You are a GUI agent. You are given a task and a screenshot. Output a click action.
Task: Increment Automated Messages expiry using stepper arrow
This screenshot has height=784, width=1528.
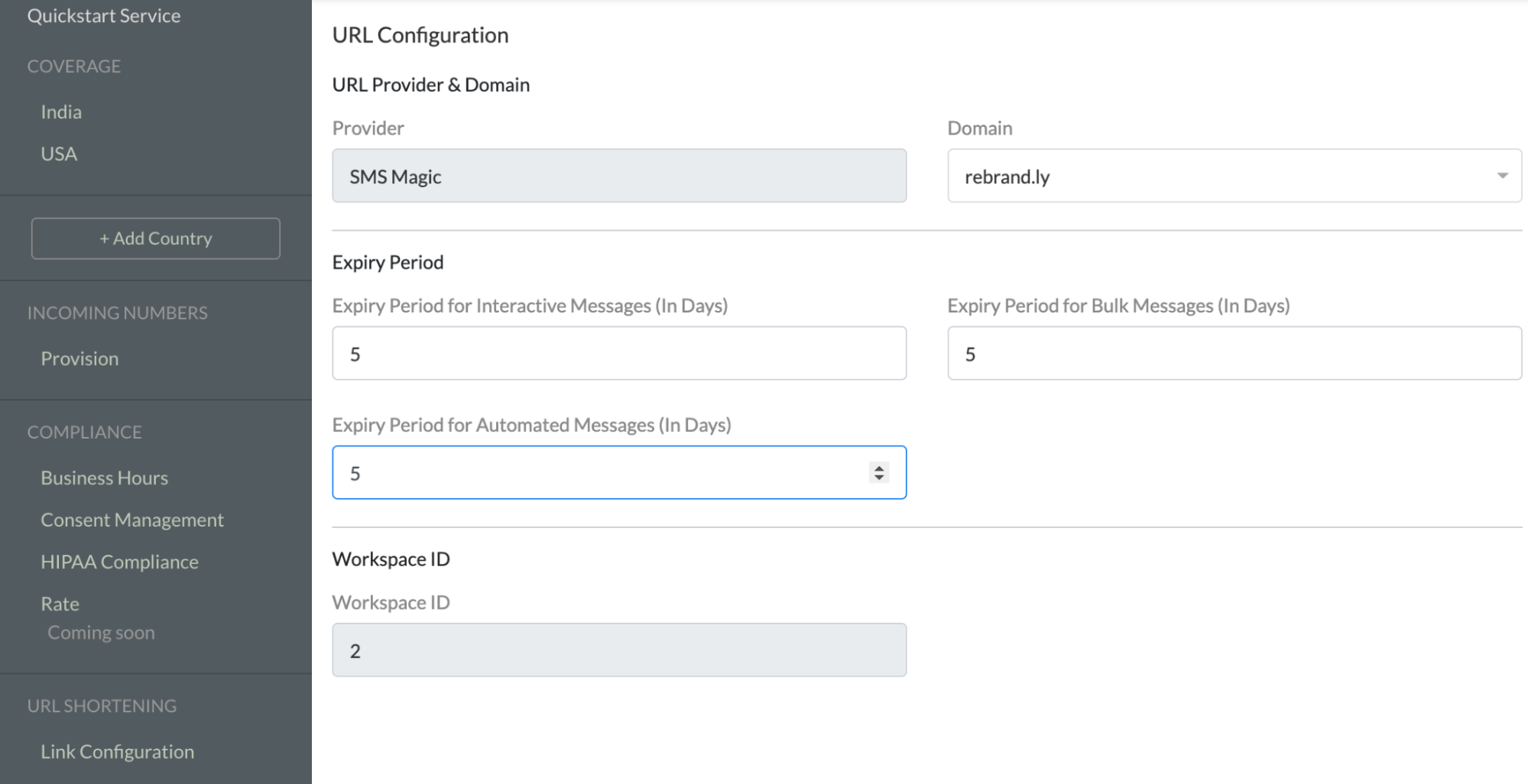coord(878,467)
